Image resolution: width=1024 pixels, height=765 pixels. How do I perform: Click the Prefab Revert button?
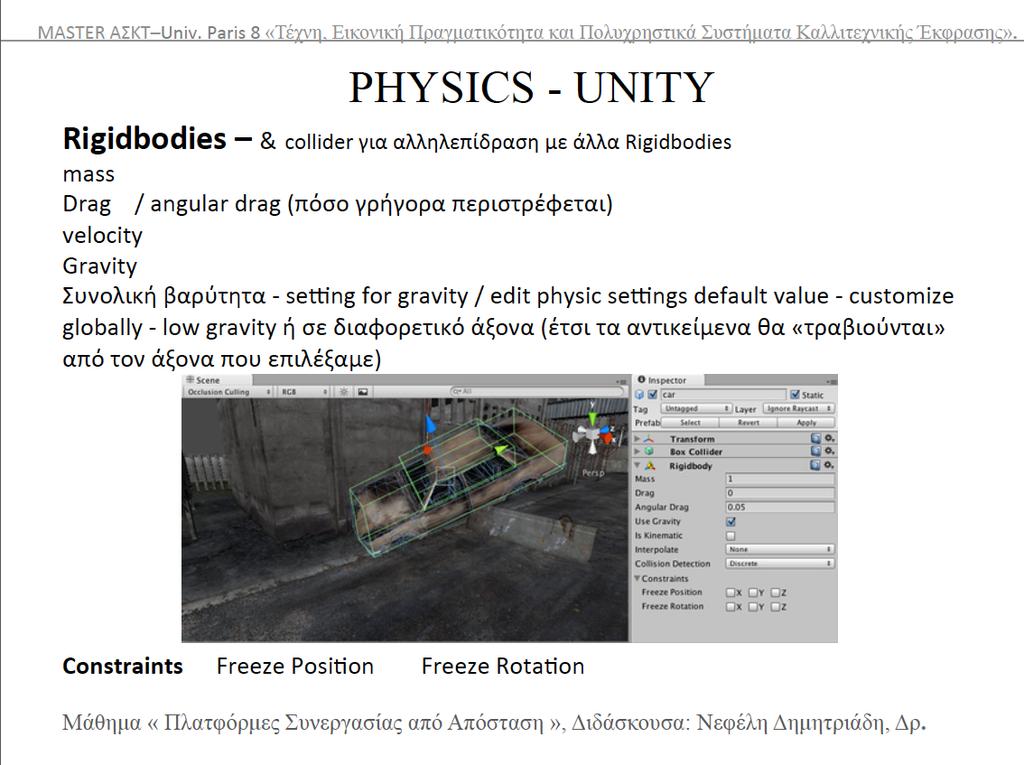748,423
